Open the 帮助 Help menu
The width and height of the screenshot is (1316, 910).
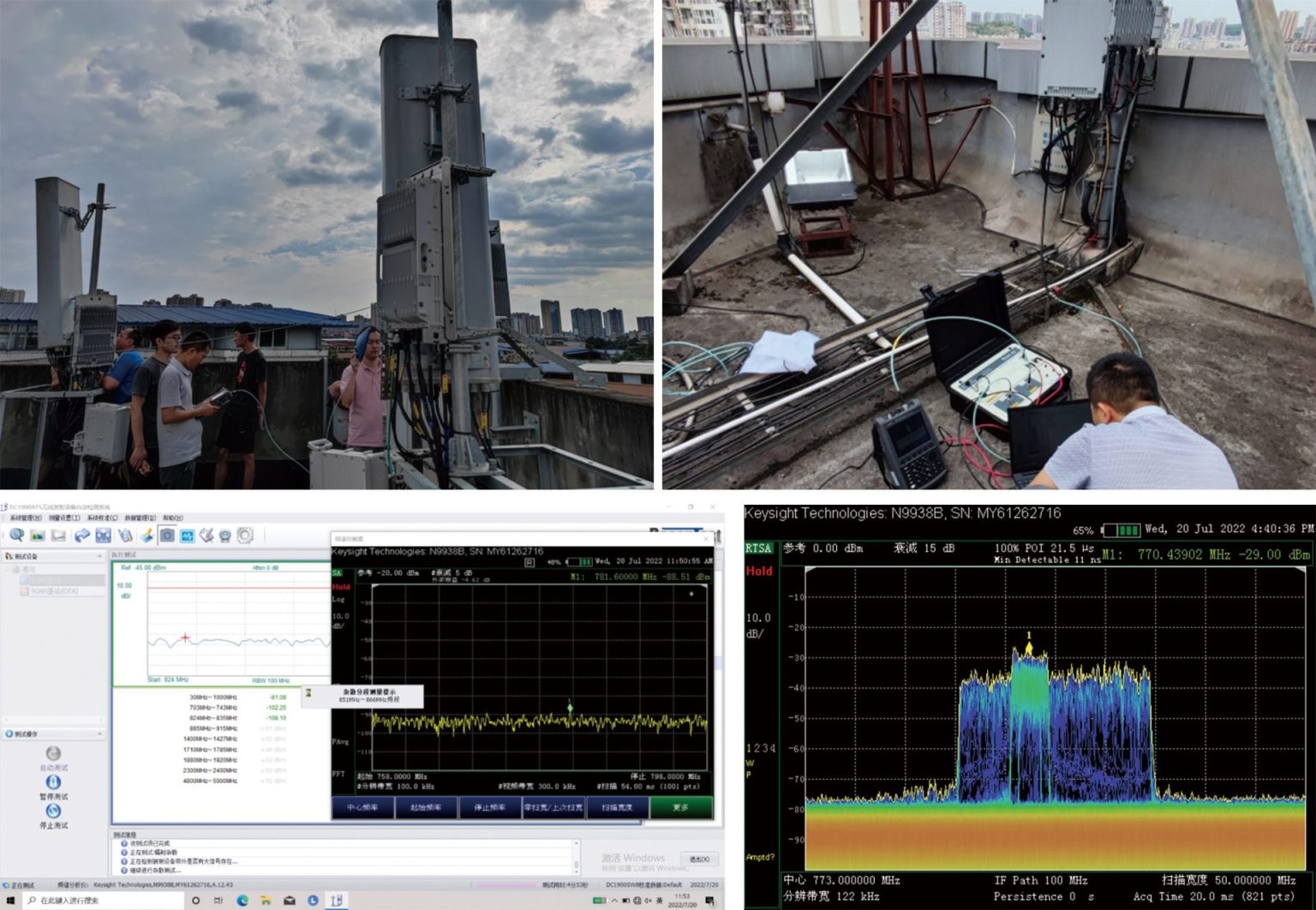tap(171, 518)
